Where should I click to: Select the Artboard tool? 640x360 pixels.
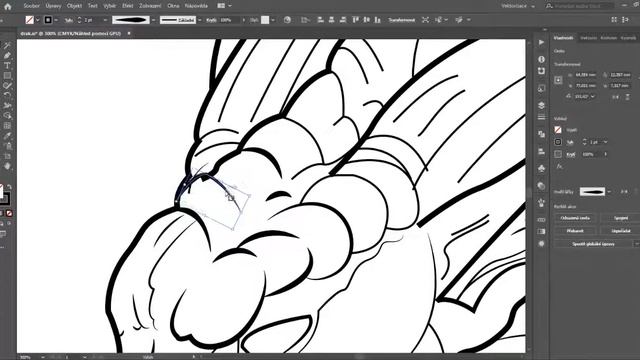[x=7, y=156]
